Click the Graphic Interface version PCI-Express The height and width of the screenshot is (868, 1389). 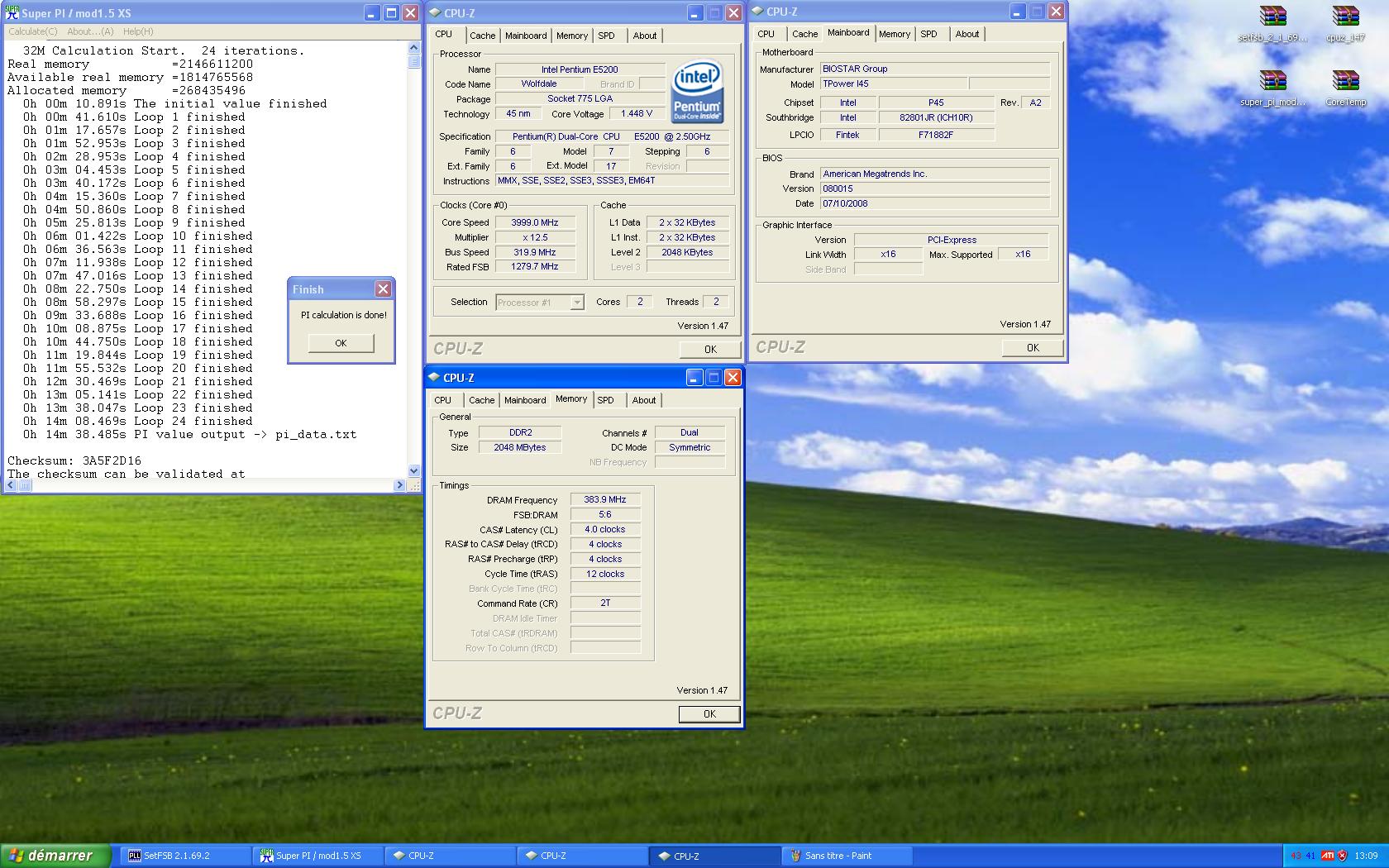[952, 240]
